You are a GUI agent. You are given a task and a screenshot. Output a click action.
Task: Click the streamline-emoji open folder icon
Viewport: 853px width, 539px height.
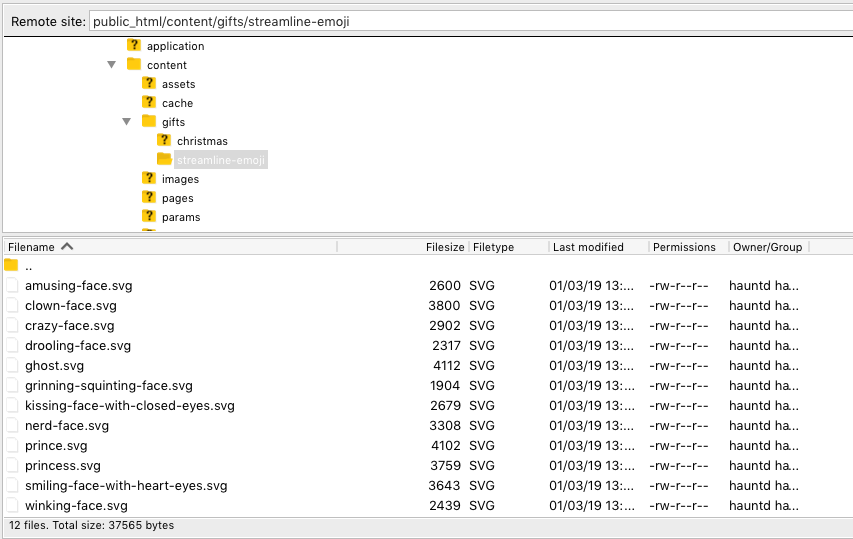(164, 160)
